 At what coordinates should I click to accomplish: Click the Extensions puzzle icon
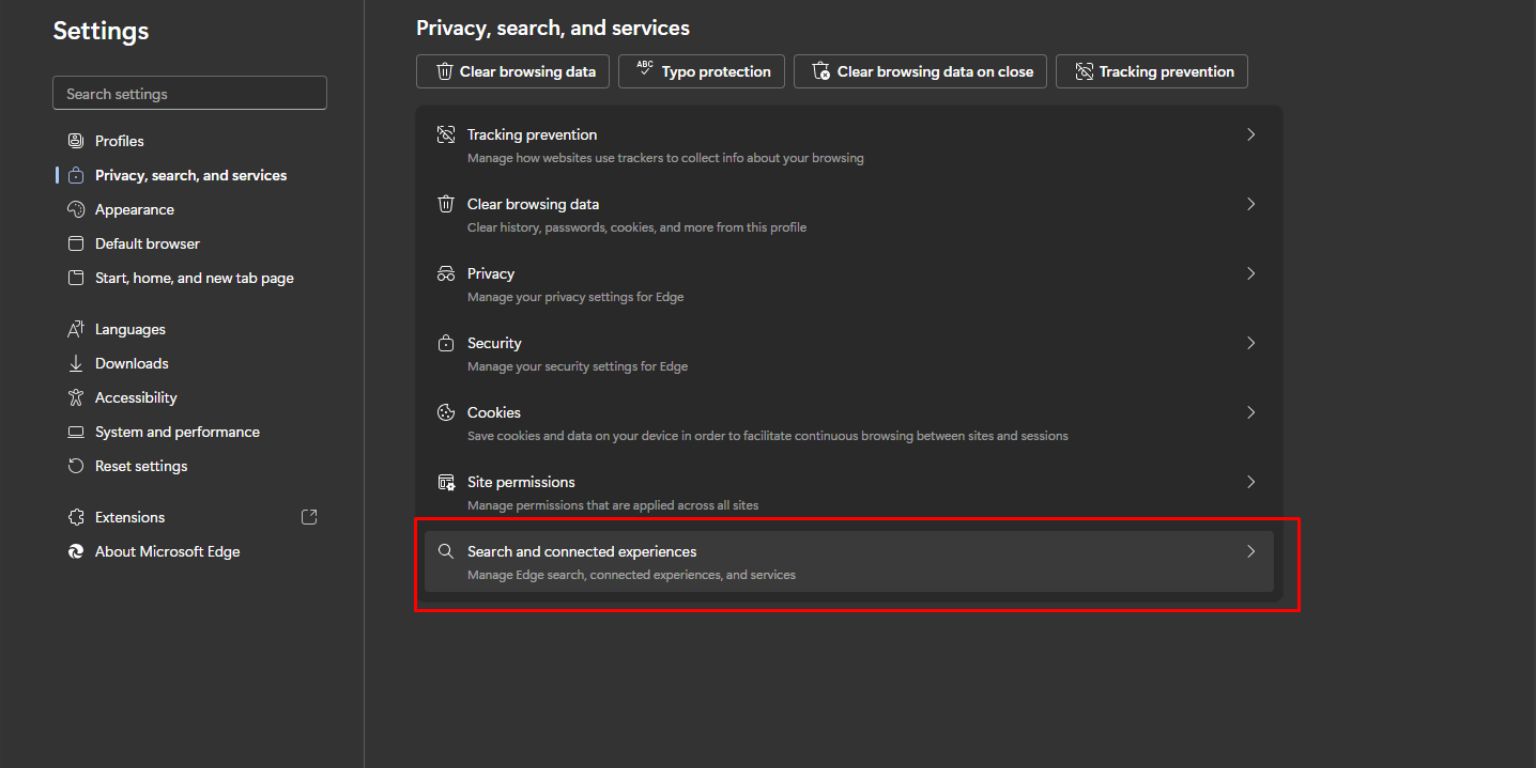coord(75,517)
